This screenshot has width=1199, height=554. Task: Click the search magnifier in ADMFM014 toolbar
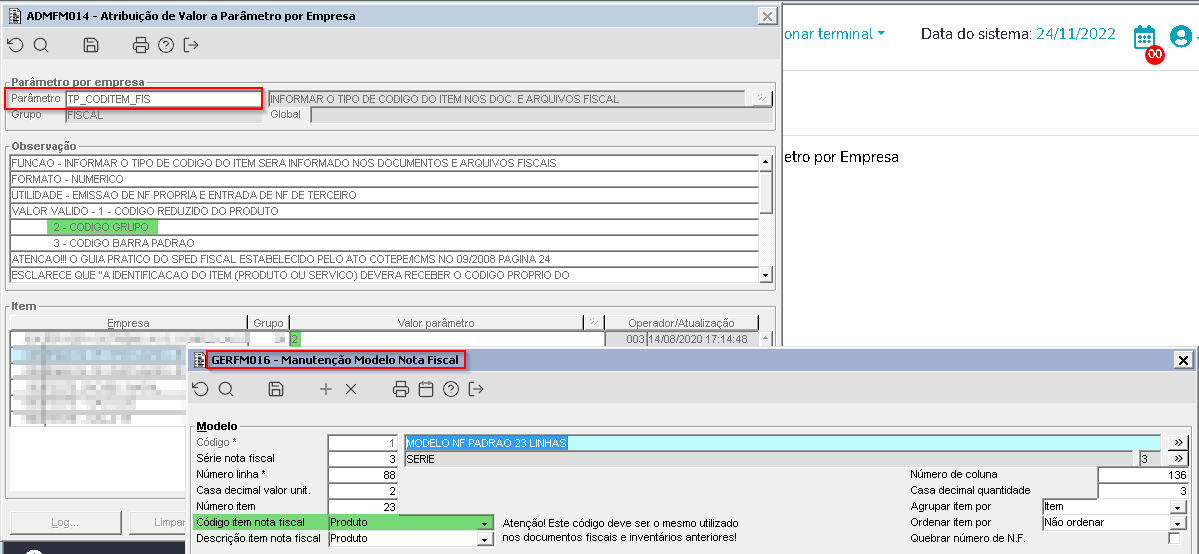point(41,45)
